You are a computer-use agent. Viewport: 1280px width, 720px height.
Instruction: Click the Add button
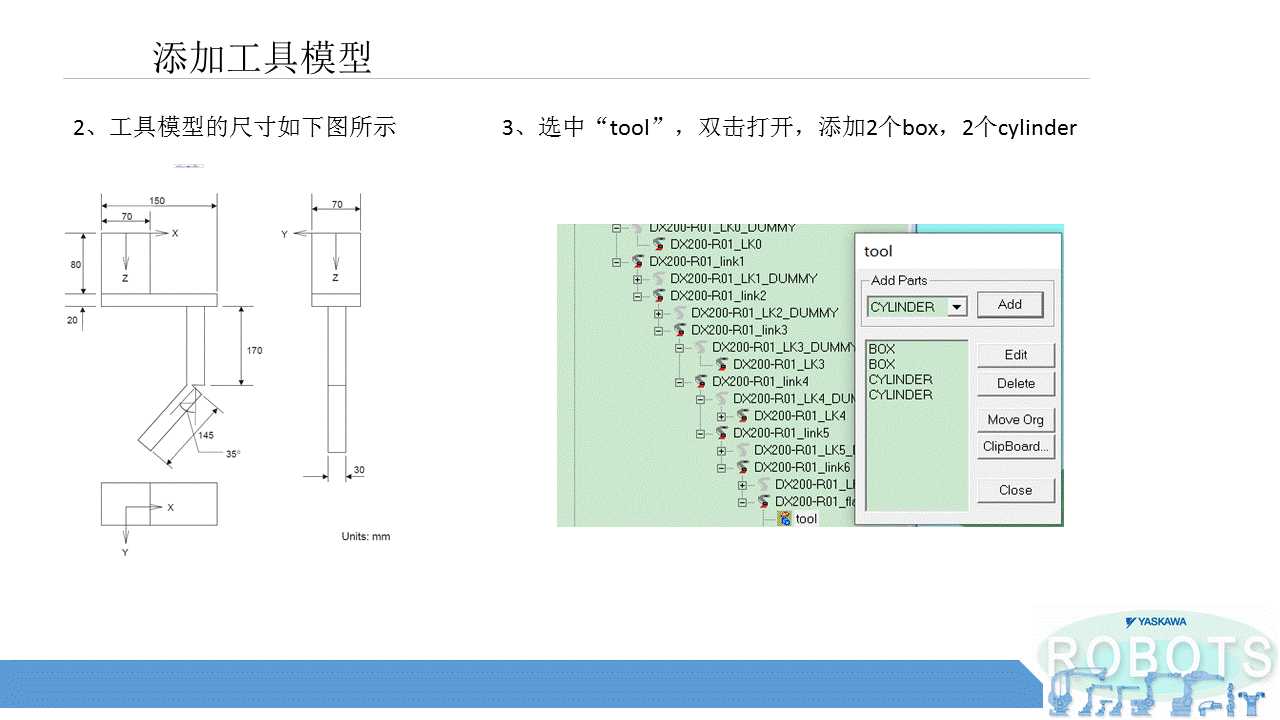tap(1010, 305)
